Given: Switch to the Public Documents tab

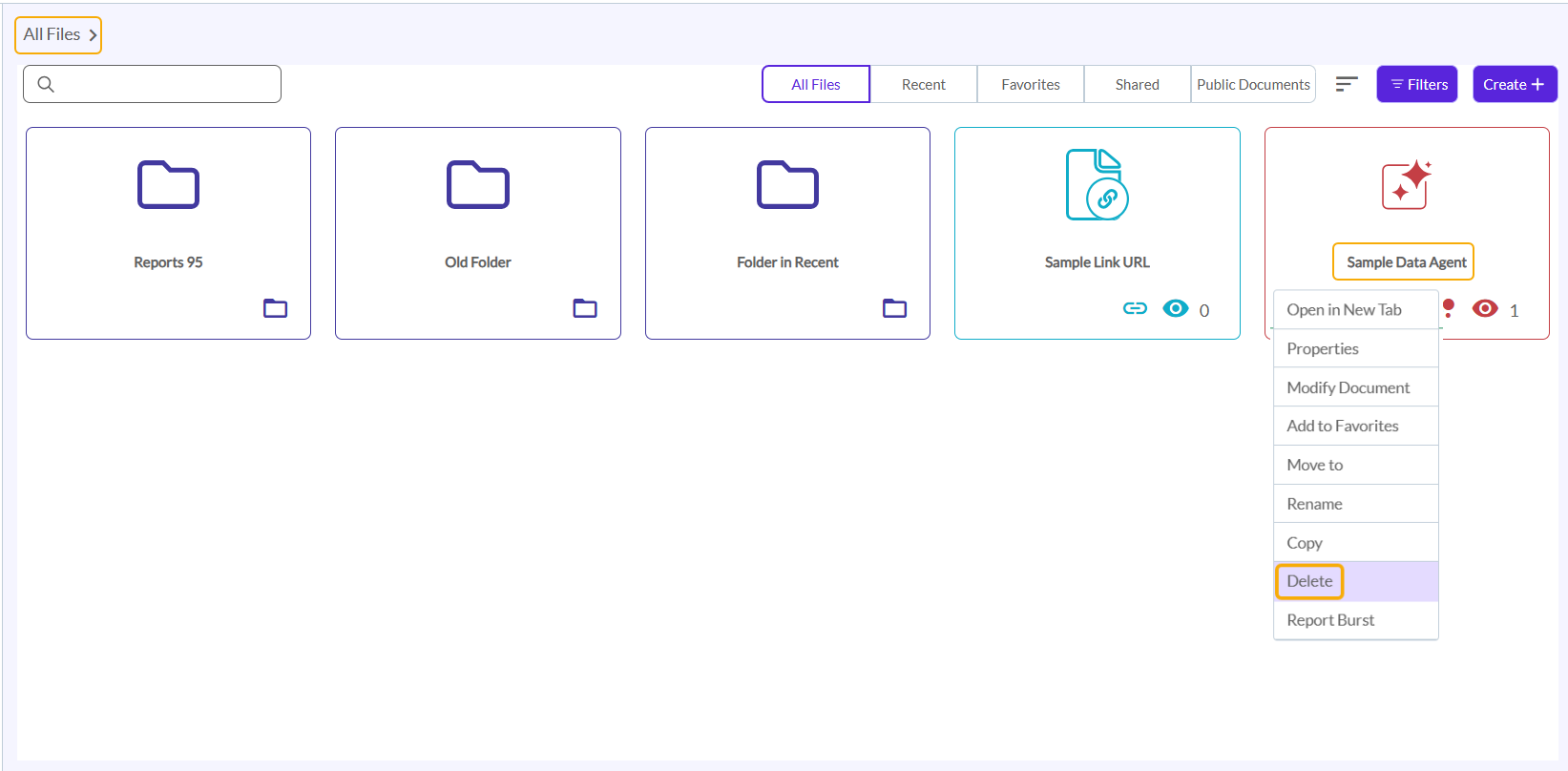Looking at the screenshot, I should click(1252, 84).
